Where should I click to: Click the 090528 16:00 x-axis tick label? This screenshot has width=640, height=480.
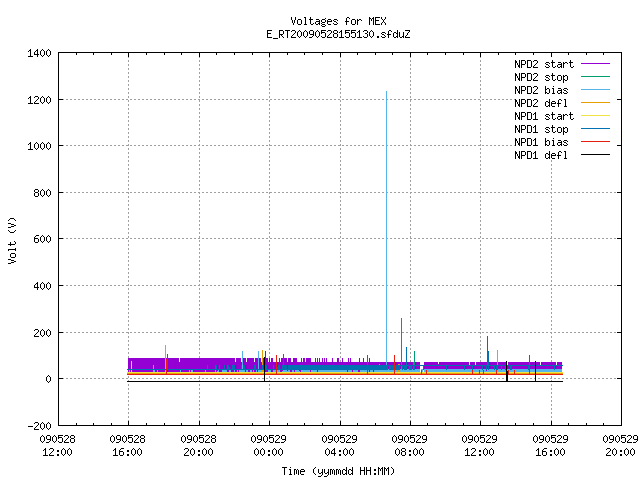(x=127, y=446)
